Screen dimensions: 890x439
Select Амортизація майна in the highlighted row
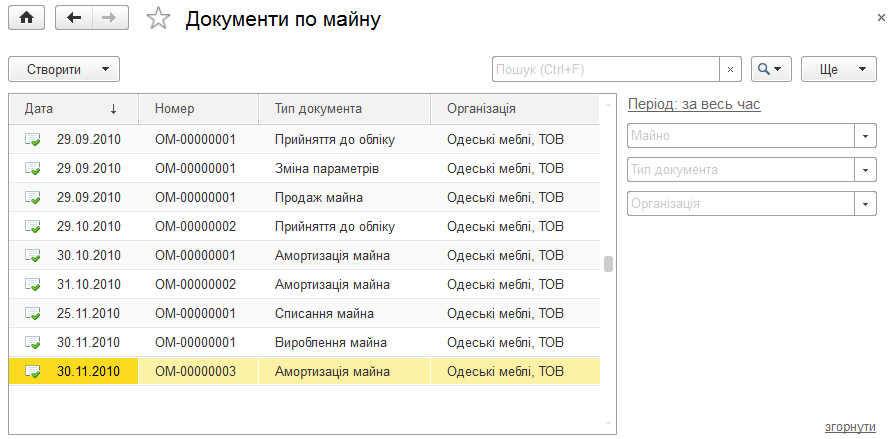pos(344,372)
